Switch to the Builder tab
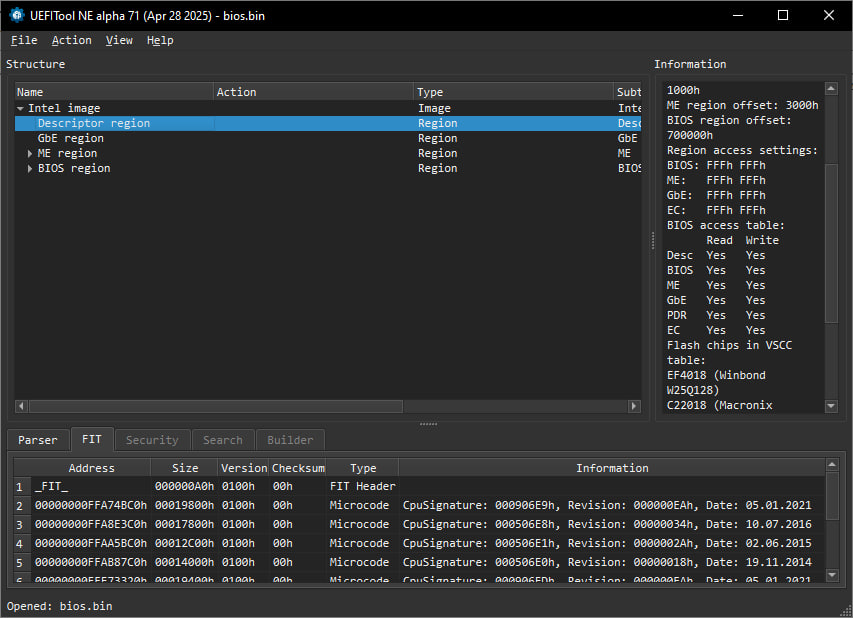Viewport: 853px width, 618px height. click(x=290, y=440)
